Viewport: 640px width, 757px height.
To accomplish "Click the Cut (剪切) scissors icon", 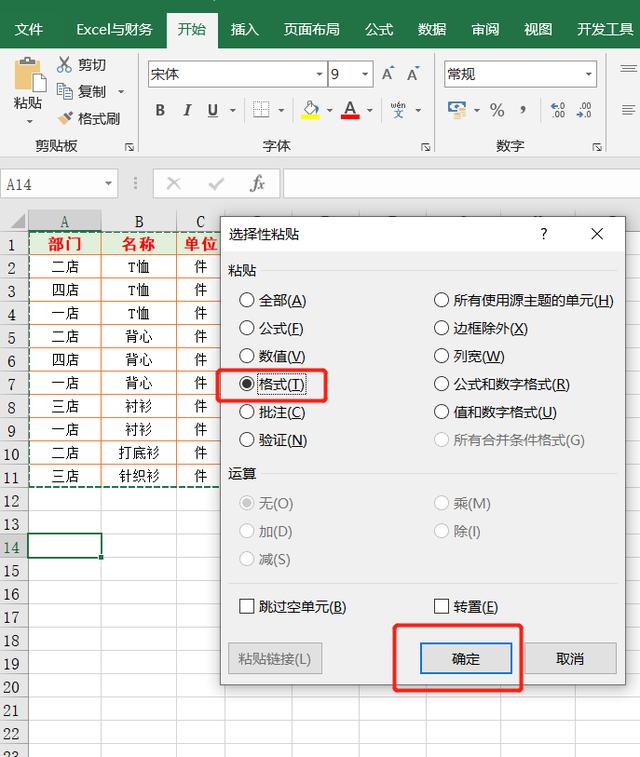I will coord(64,65).
